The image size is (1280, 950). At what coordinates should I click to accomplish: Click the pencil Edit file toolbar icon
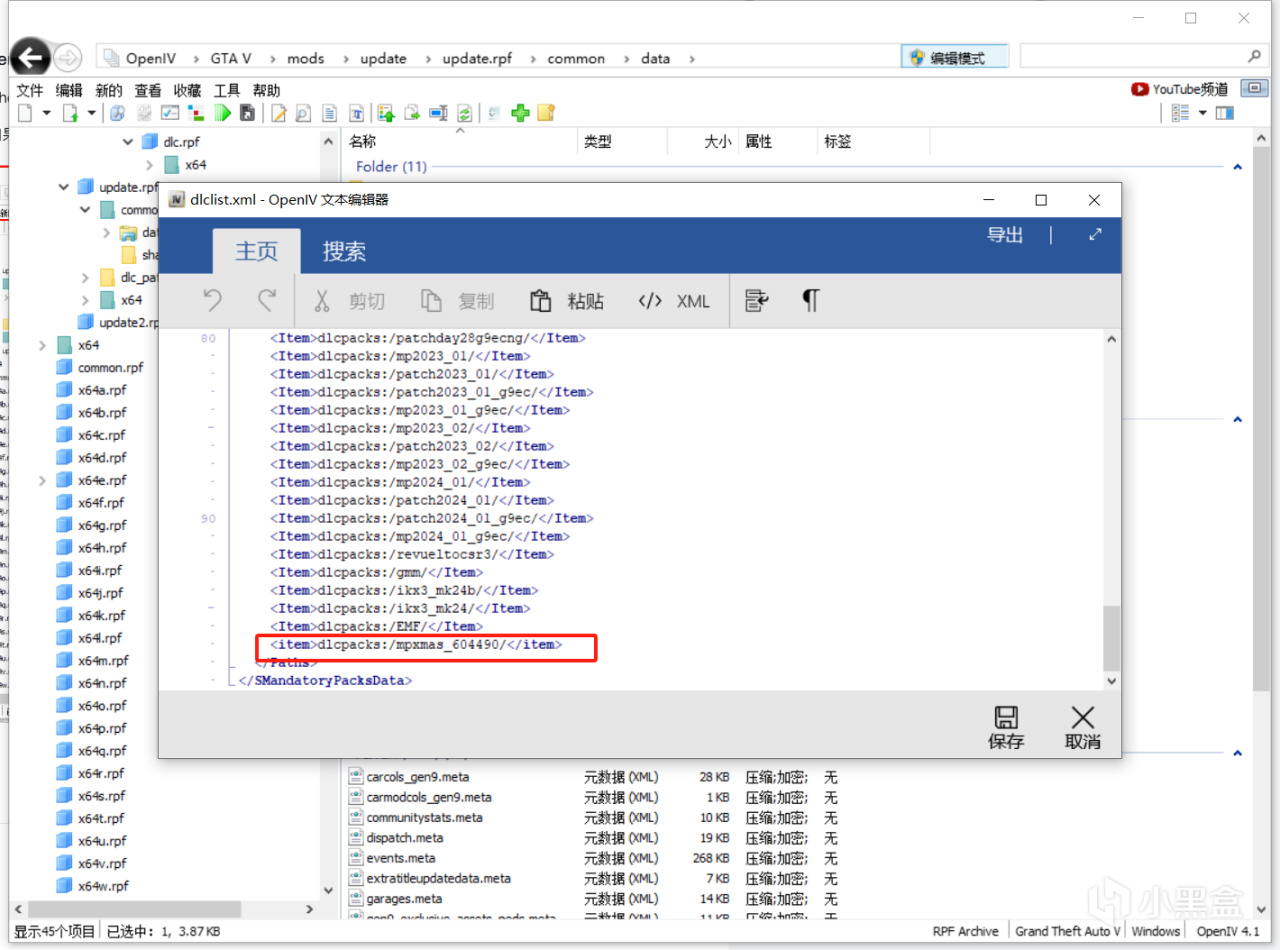click(279, 113)
